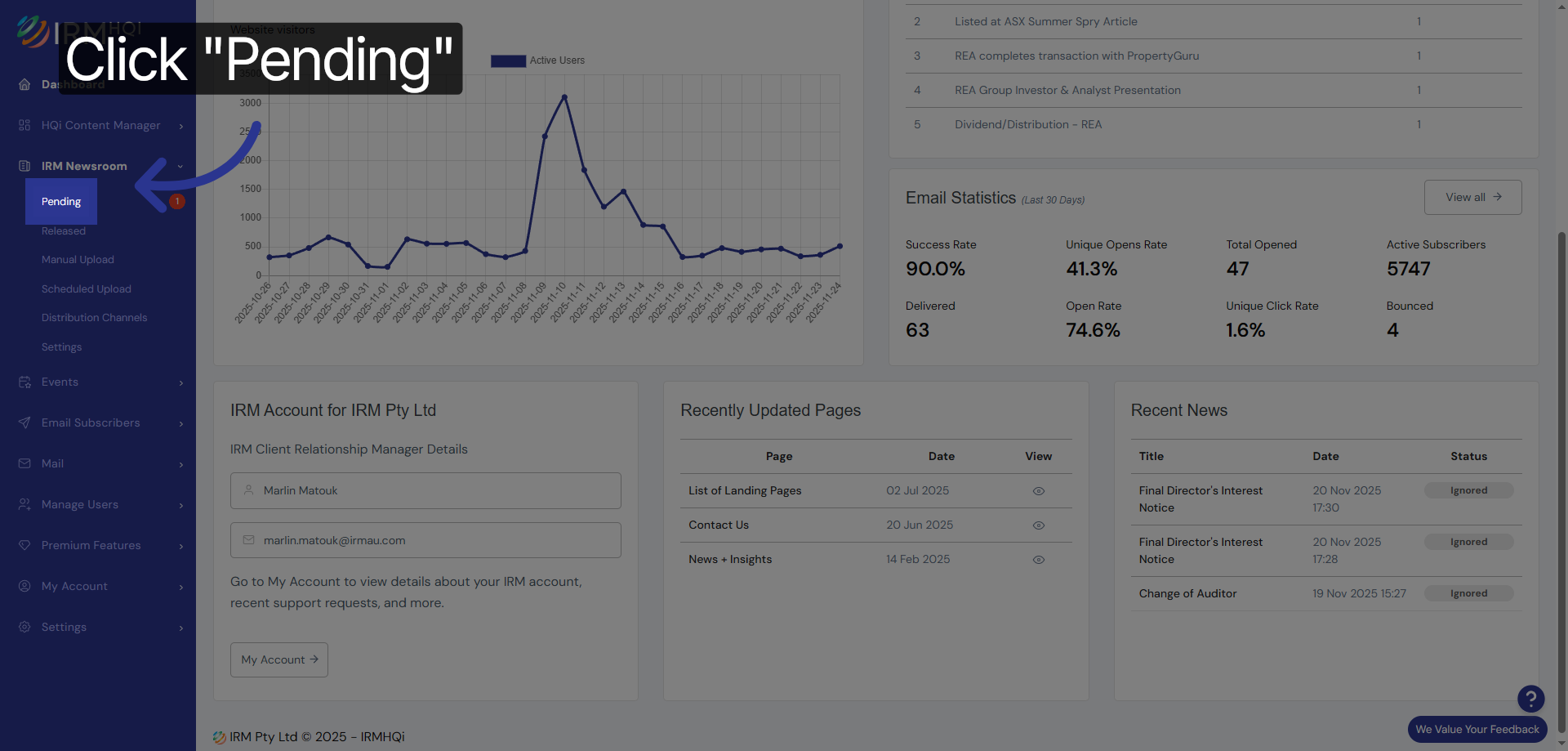Screen dimensions: 1568x751
Task: Collapse the IRM Newsroom chevron
Action: 180,167
